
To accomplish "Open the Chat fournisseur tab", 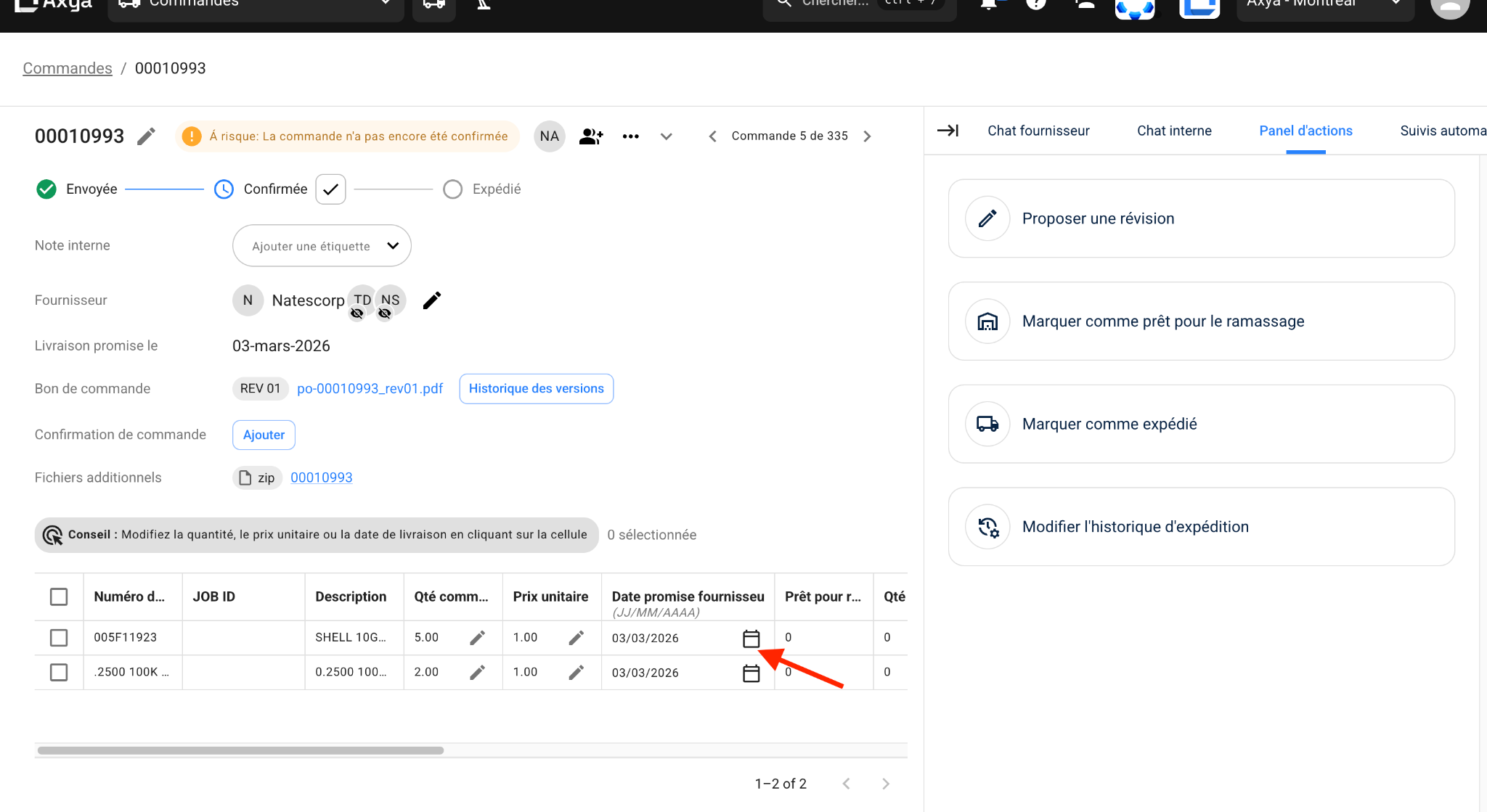I will [x=1038, y=131].
